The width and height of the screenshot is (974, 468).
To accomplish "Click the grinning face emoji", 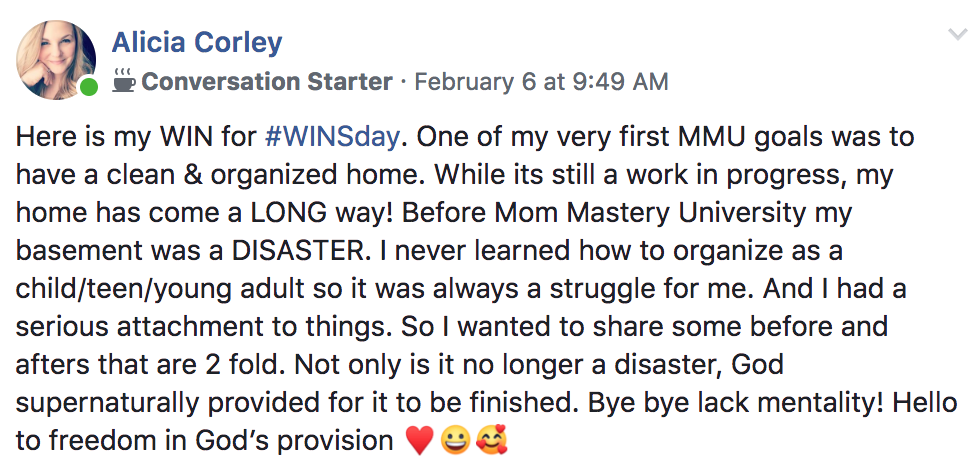I will pyautogui.click(x=455, y=442).
